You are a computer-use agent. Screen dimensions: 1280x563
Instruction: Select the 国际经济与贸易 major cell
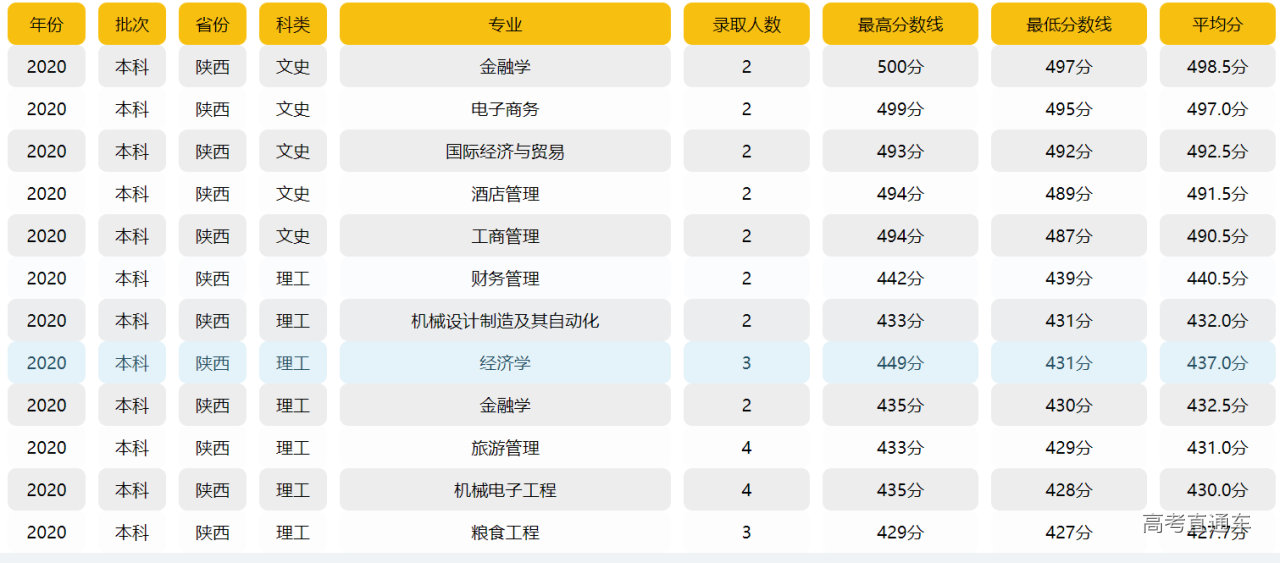(x=505, y=151)
